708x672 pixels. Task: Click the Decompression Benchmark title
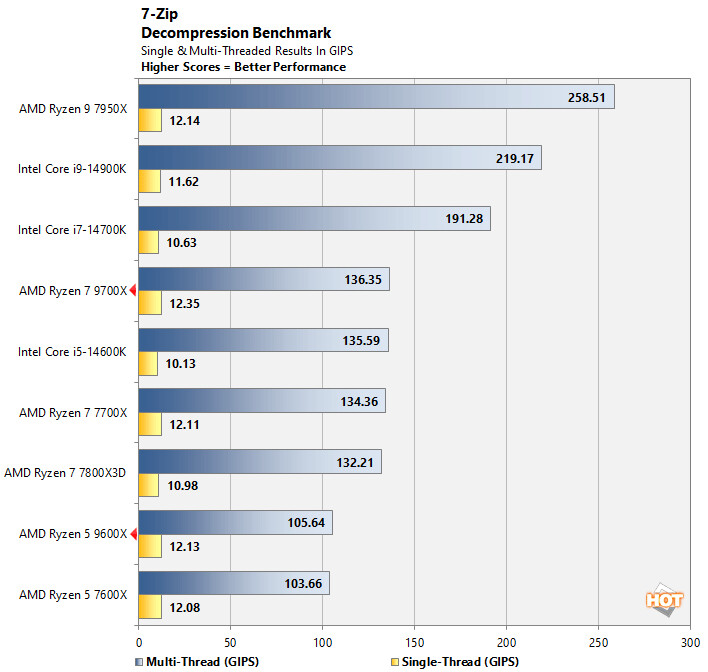click(236, 33)
